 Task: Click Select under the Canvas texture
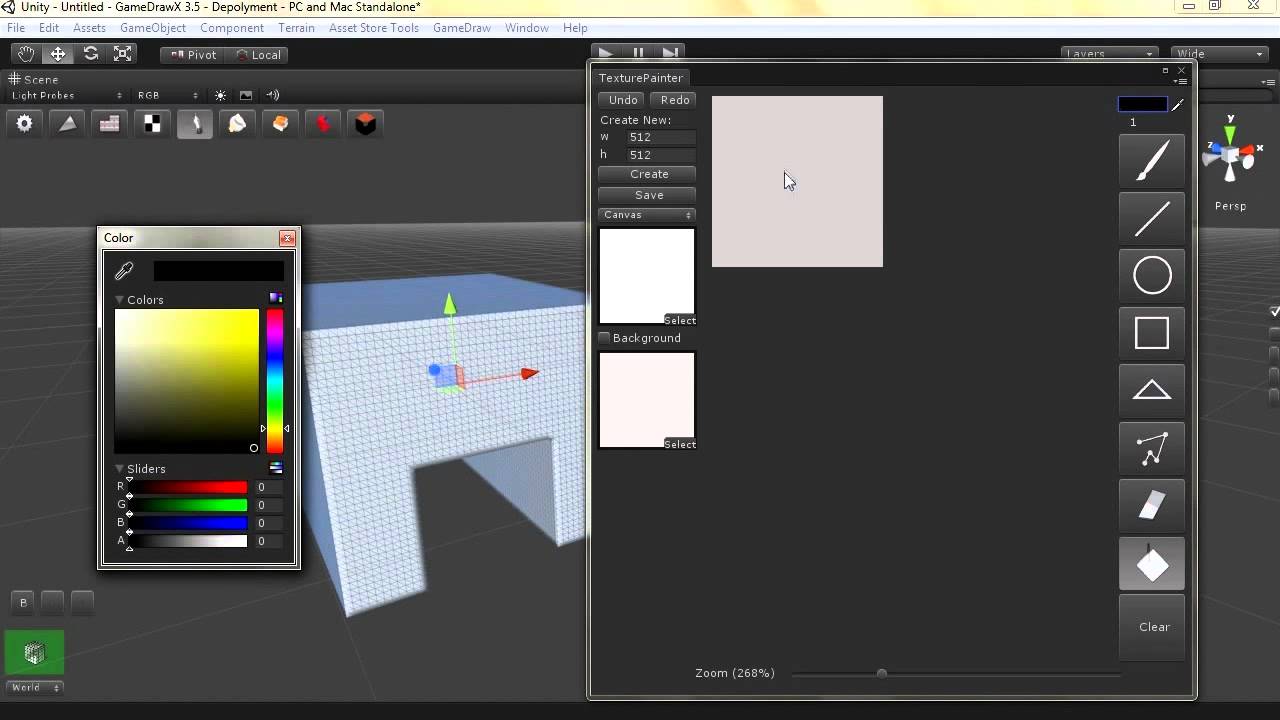[680, 320]
